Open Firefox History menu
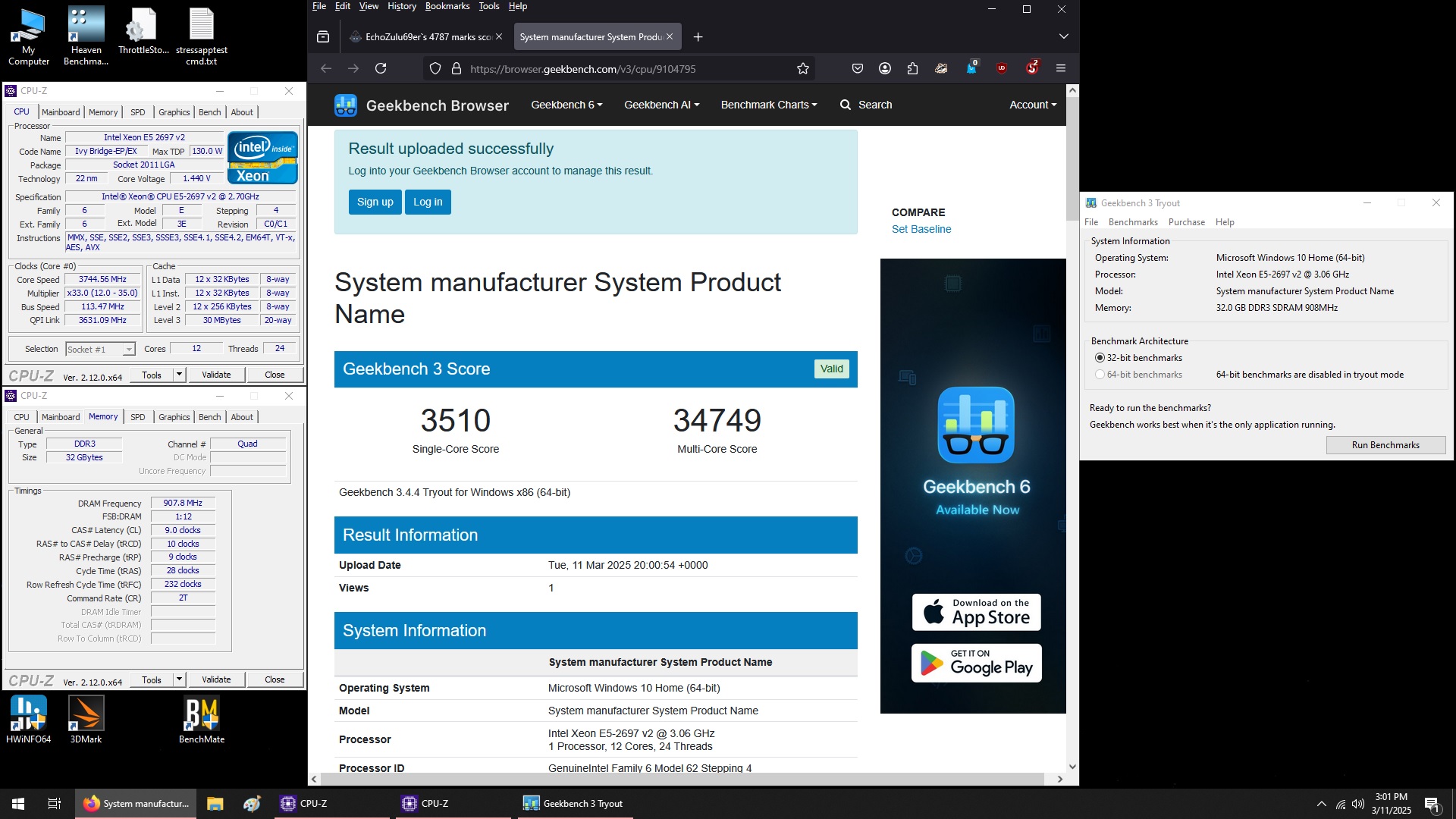 [x=402, y=6]
